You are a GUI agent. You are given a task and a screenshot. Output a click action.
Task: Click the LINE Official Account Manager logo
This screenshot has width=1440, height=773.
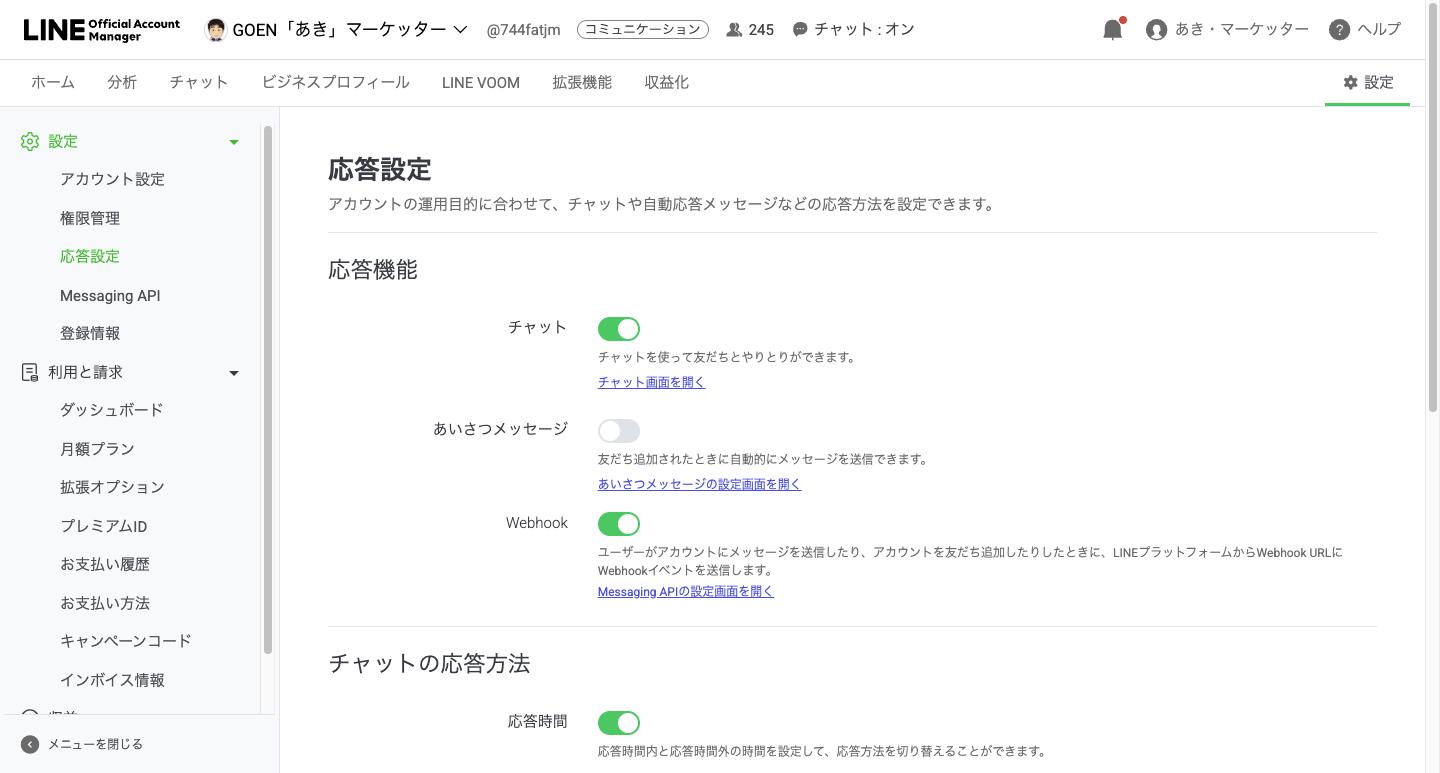[102, 29]
